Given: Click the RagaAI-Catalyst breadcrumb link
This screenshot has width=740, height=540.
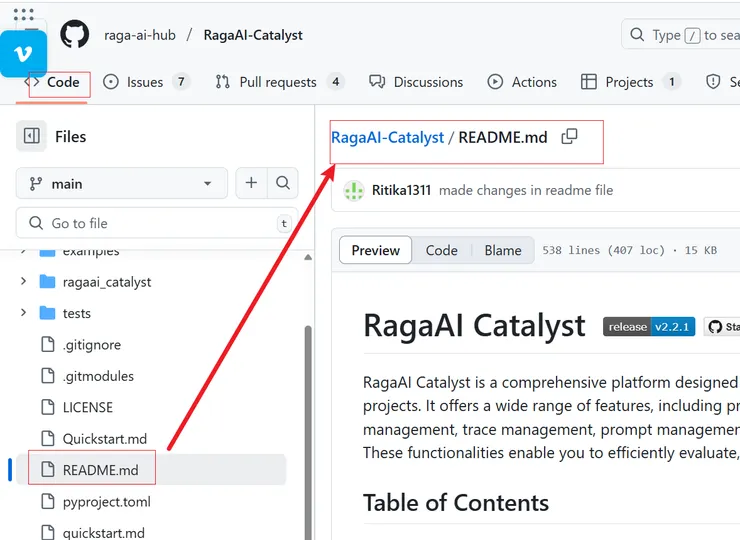Looking at the screenshot, I should (x=387, y=137).
